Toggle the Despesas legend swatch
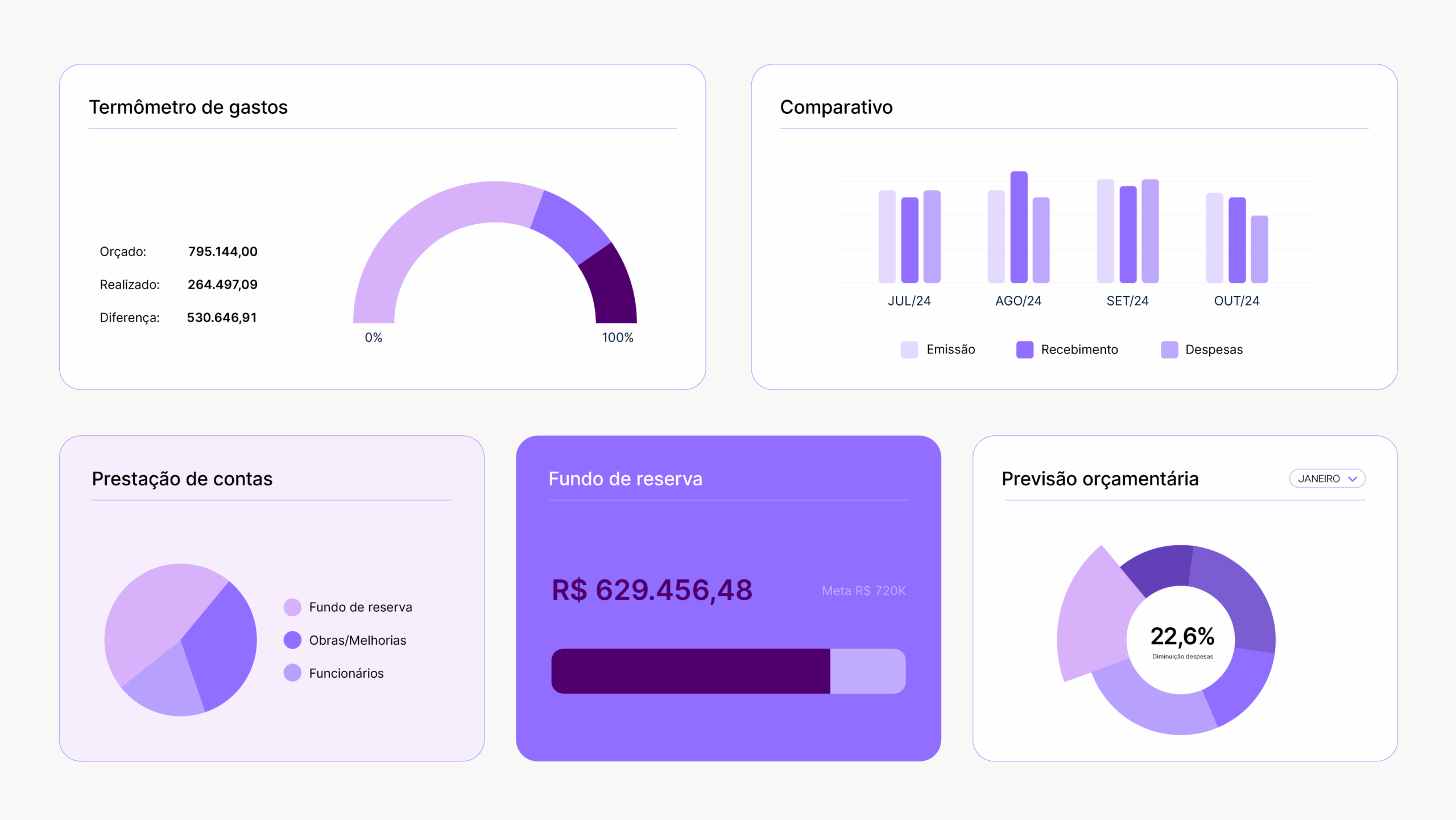 (x=1169, y=349)
